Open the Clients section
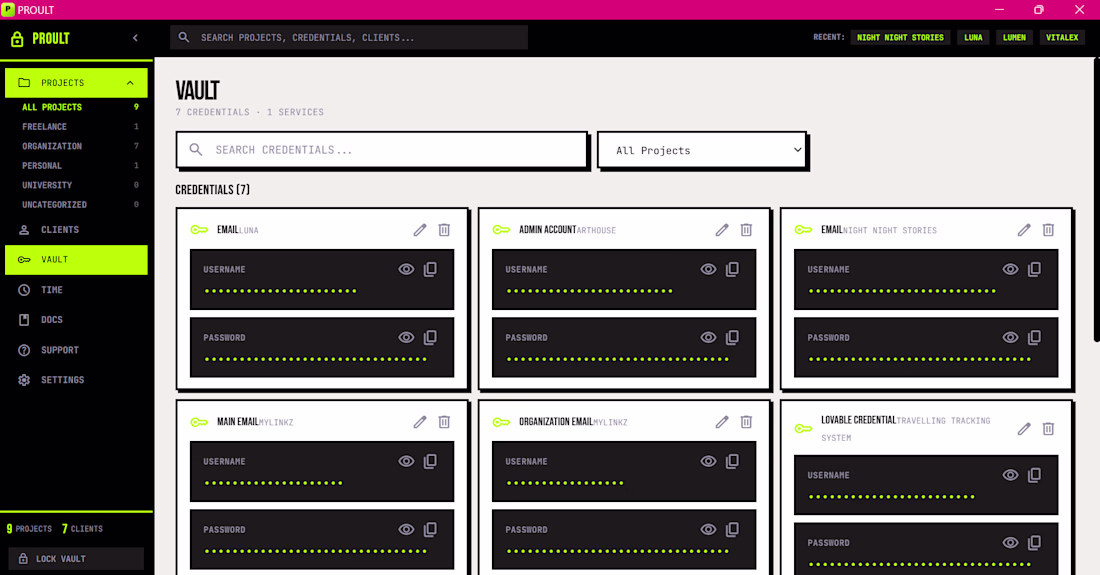Image resolution: width=1100 pixels, height=575 pixels. pyautogui.click(x=76, y=229)
